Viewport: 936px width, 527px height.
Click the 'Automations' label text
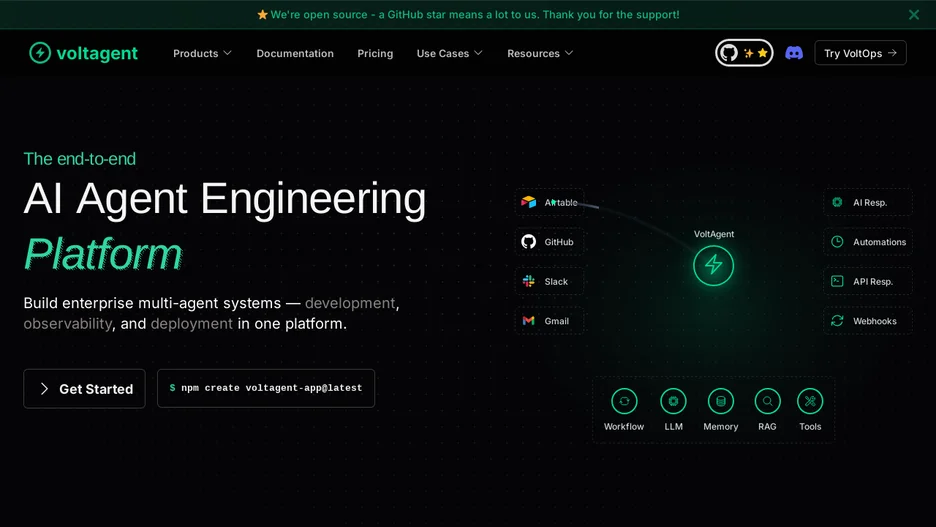[x=879, y=242]
